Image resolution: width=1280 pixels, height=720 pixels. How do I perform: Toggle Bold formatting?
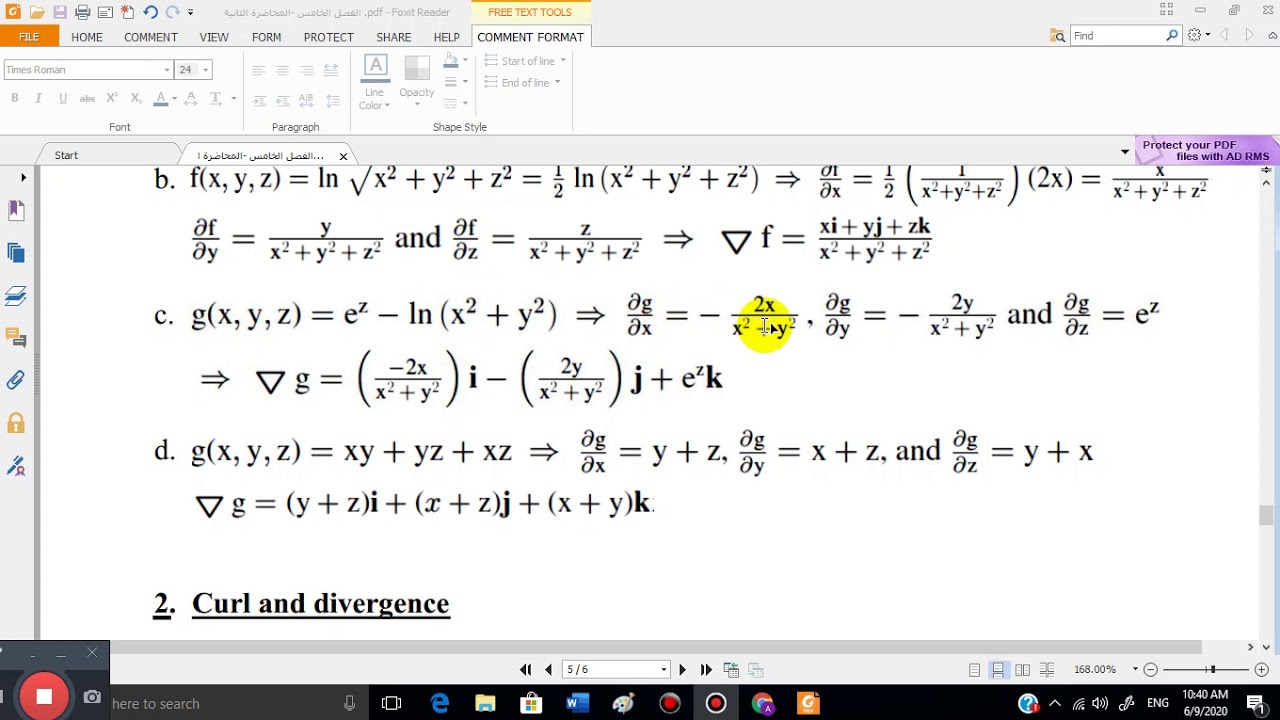tap(15, 98)
